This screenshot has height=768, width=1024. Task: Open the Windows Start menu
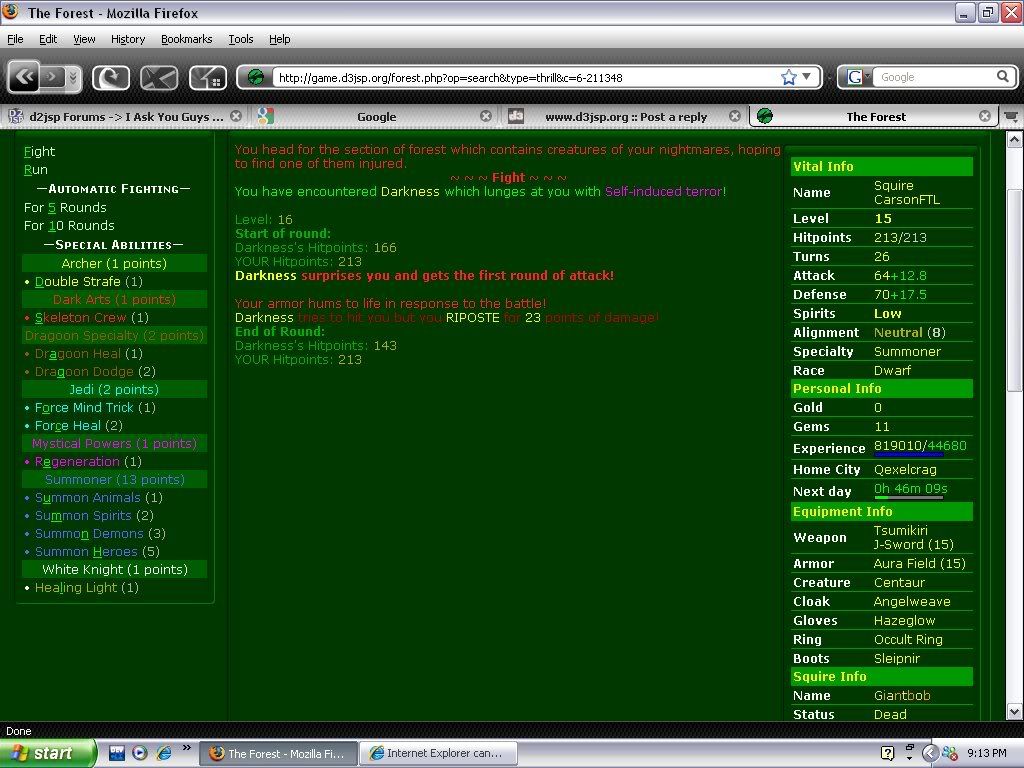48,753
